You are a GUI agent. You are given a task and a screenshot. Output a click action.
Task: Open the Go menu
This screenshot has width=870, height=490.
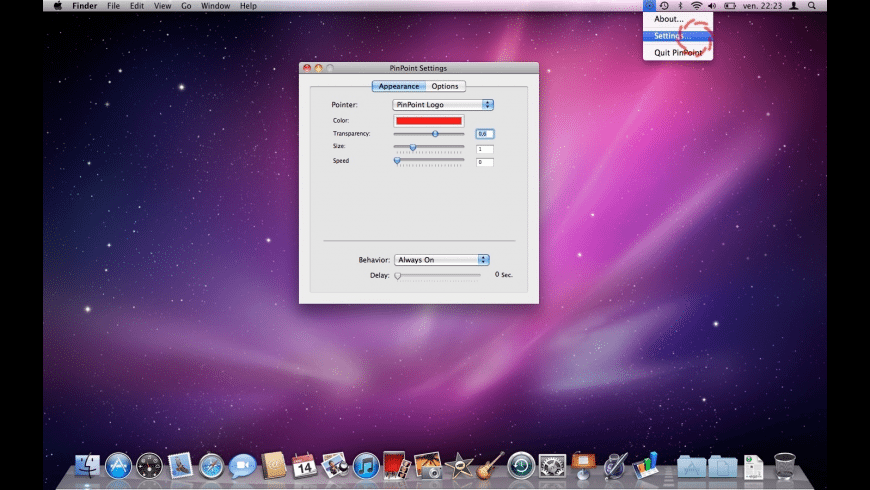[186, 6]
